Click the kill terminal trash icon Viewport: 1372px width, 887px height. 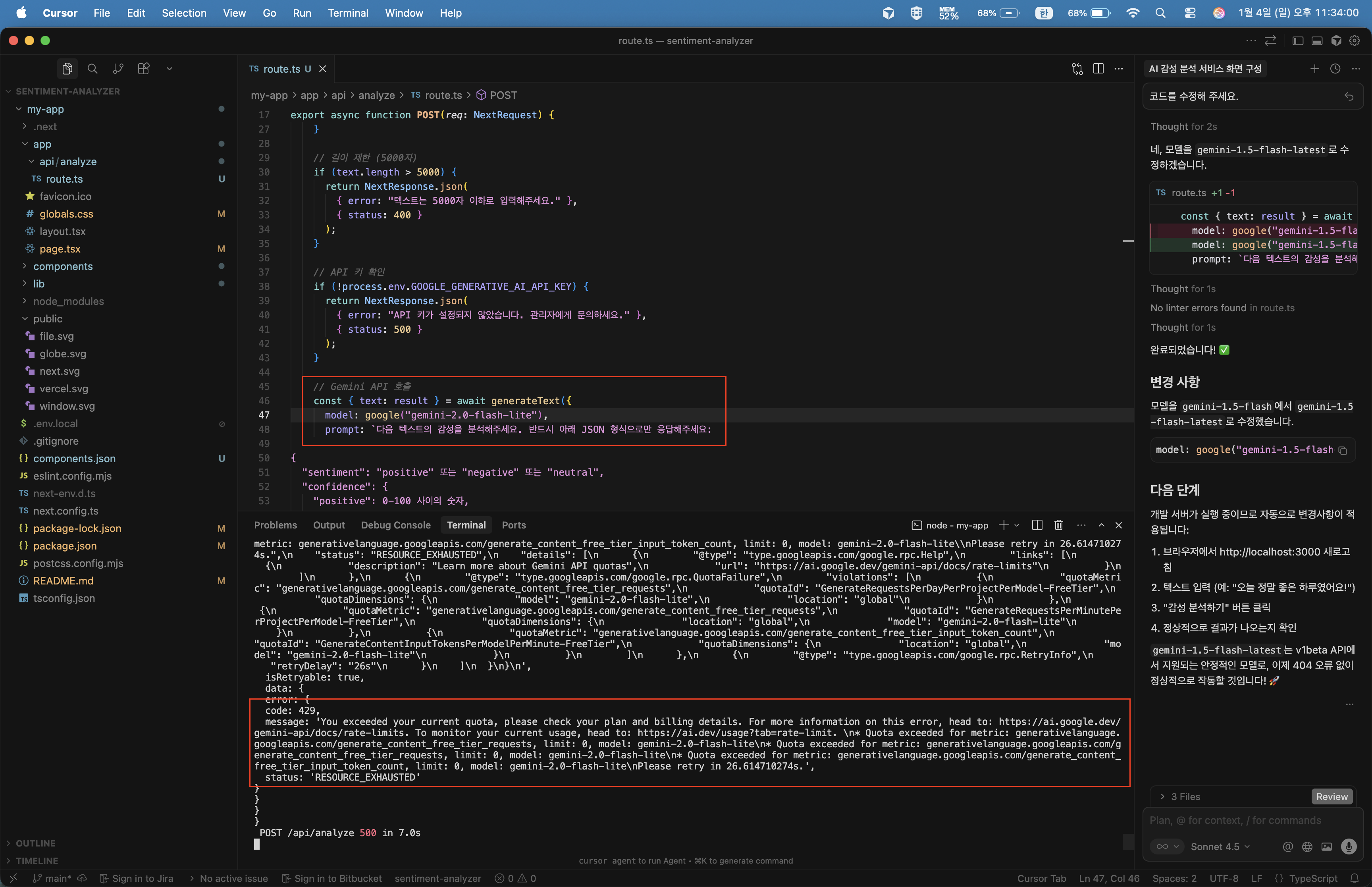point(1058,525)
